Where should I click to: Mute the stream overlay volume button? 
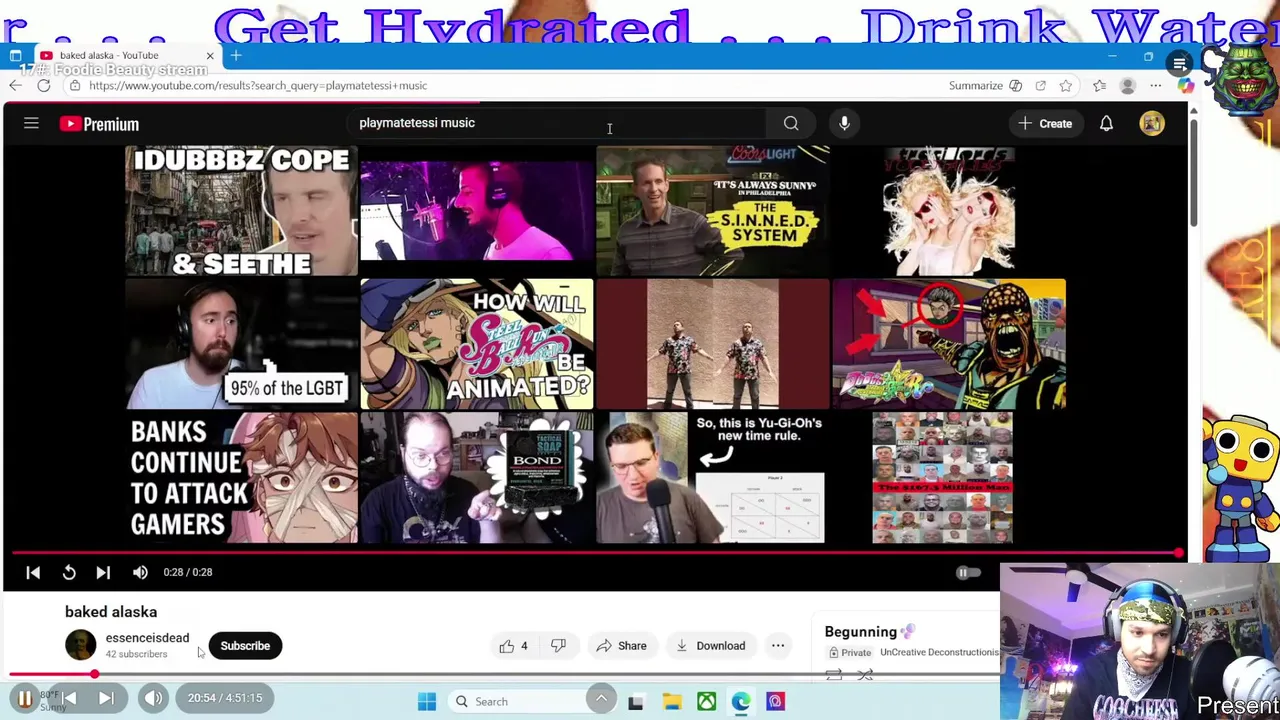[x=153, y=698]
